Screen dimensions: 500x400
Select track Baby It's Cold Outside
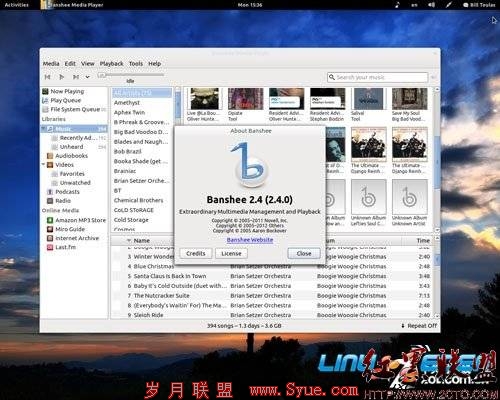point(180,286)
